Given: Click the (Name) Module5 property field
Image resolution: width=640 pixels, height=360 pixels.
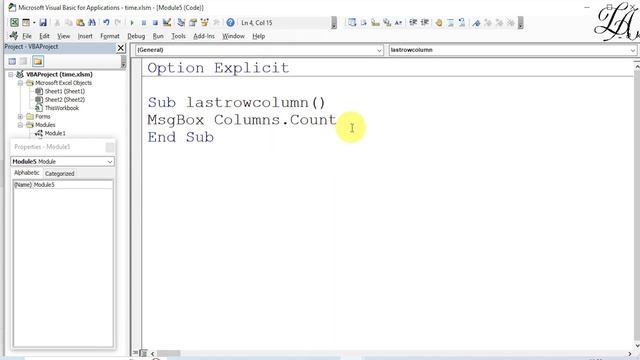Looking at the screenshot, I should coord(63,185).
